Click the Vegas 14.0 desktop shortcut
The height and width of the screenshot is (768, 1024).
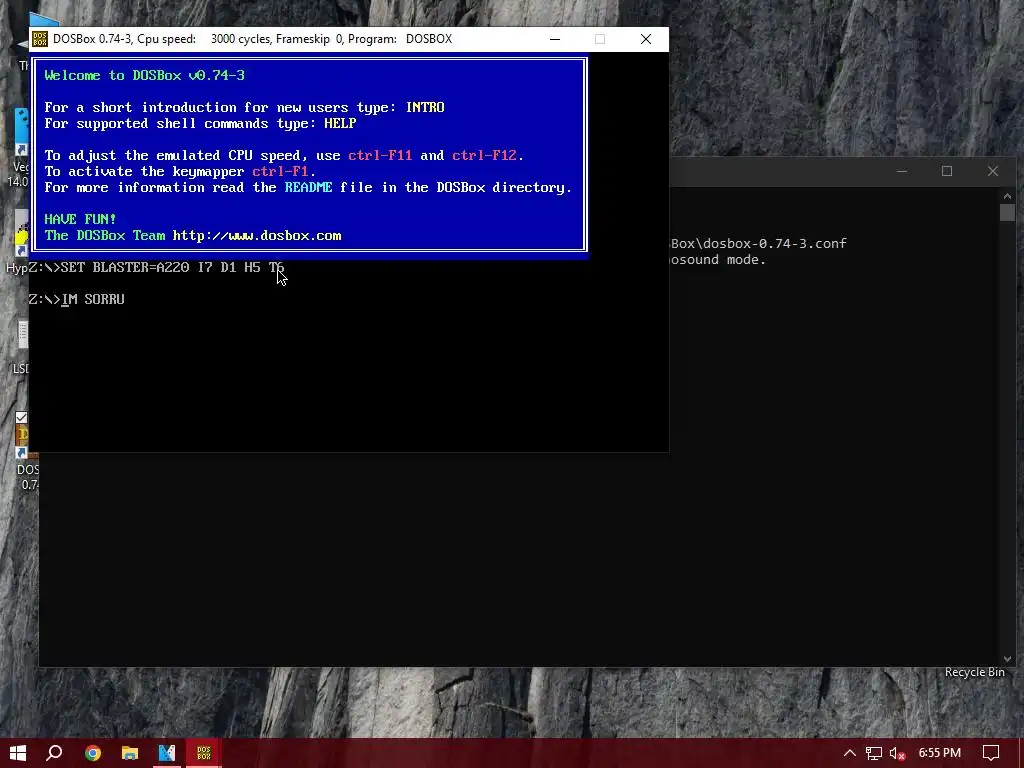click(21, 147)
